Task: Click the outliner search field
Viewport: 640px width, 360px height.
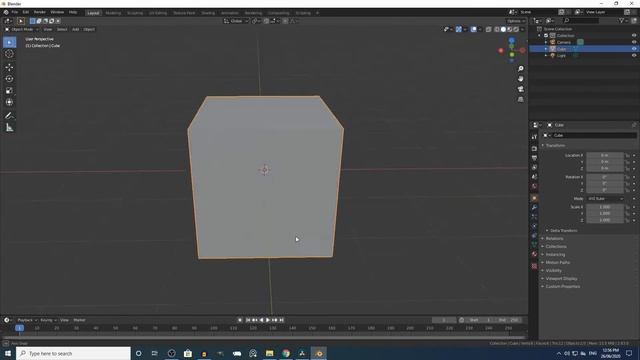Action: (x=581, y=20)
